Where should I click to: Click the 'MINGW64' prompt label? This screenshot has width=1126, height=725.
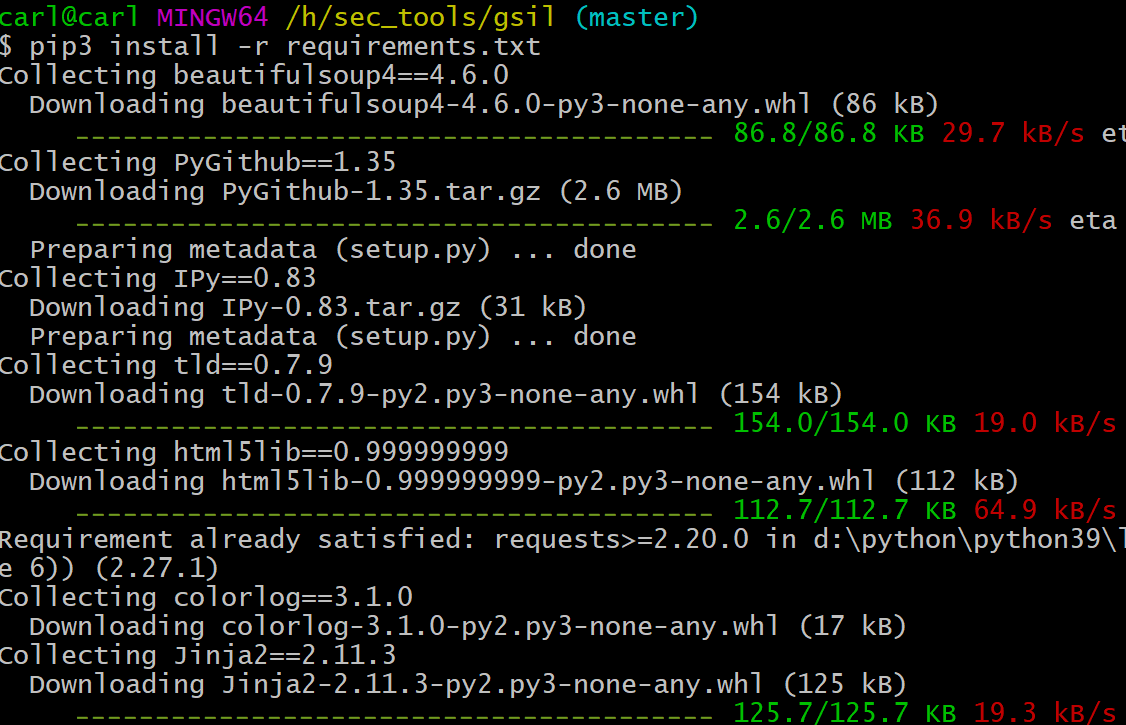click(213, 16)
